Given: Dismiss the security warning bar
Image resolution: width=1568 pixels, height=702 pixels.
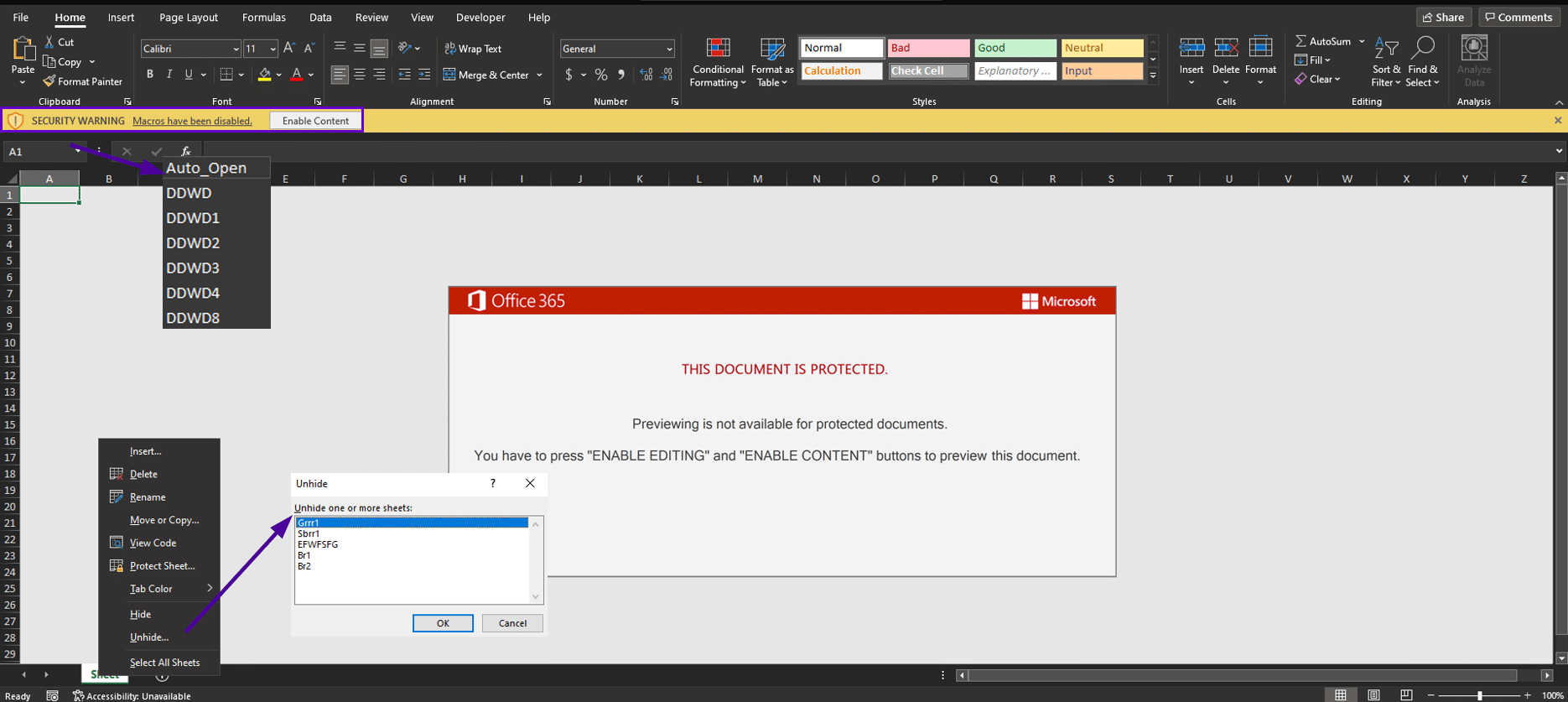Looking at the screenshot, I should [1558, 121].
